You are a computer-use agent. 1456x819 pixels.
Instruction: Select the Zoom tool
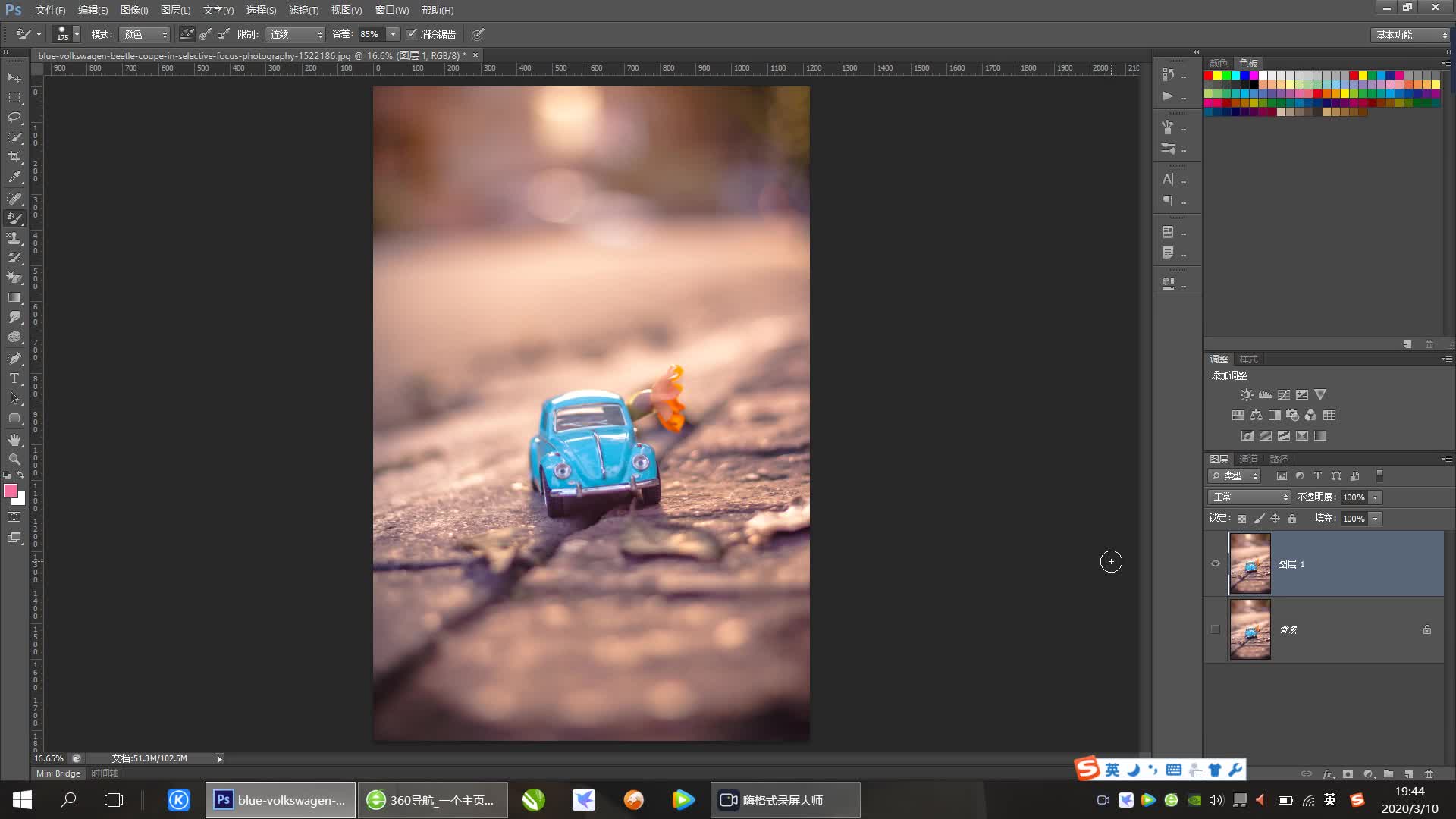click(x=14, y=459)
